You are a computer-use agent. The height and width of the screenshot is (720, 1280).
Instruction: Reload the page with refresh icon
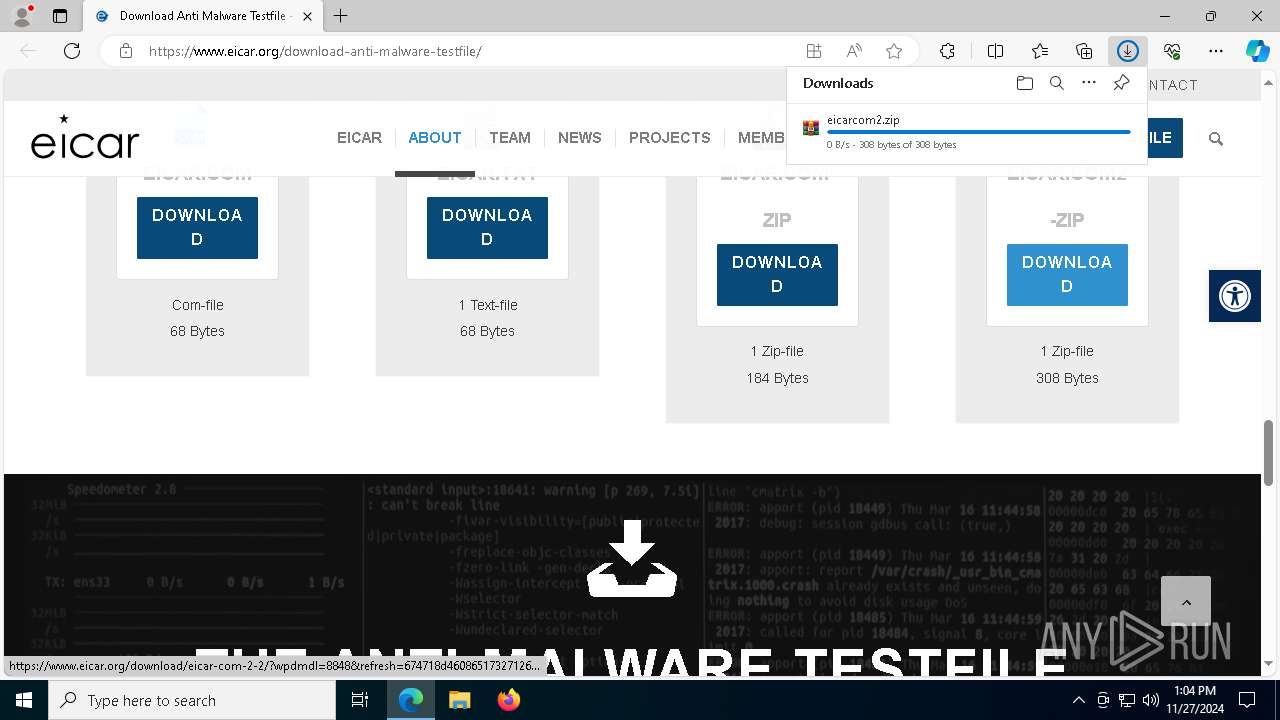pos(72,51)
